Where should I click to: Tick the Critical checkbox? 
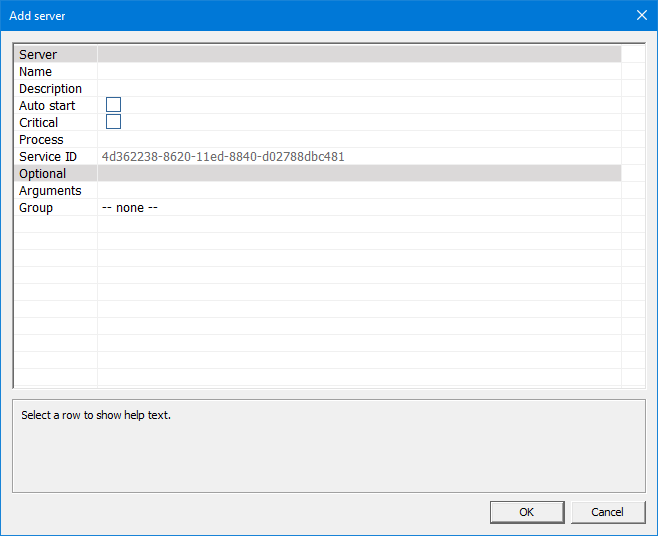click(x=113, y=122)
